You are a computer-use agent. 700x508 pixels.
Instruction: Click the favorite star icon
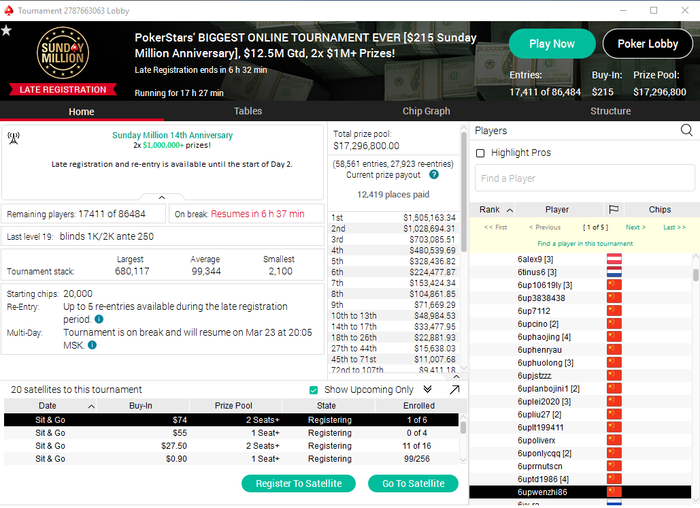tap(6, 30)
